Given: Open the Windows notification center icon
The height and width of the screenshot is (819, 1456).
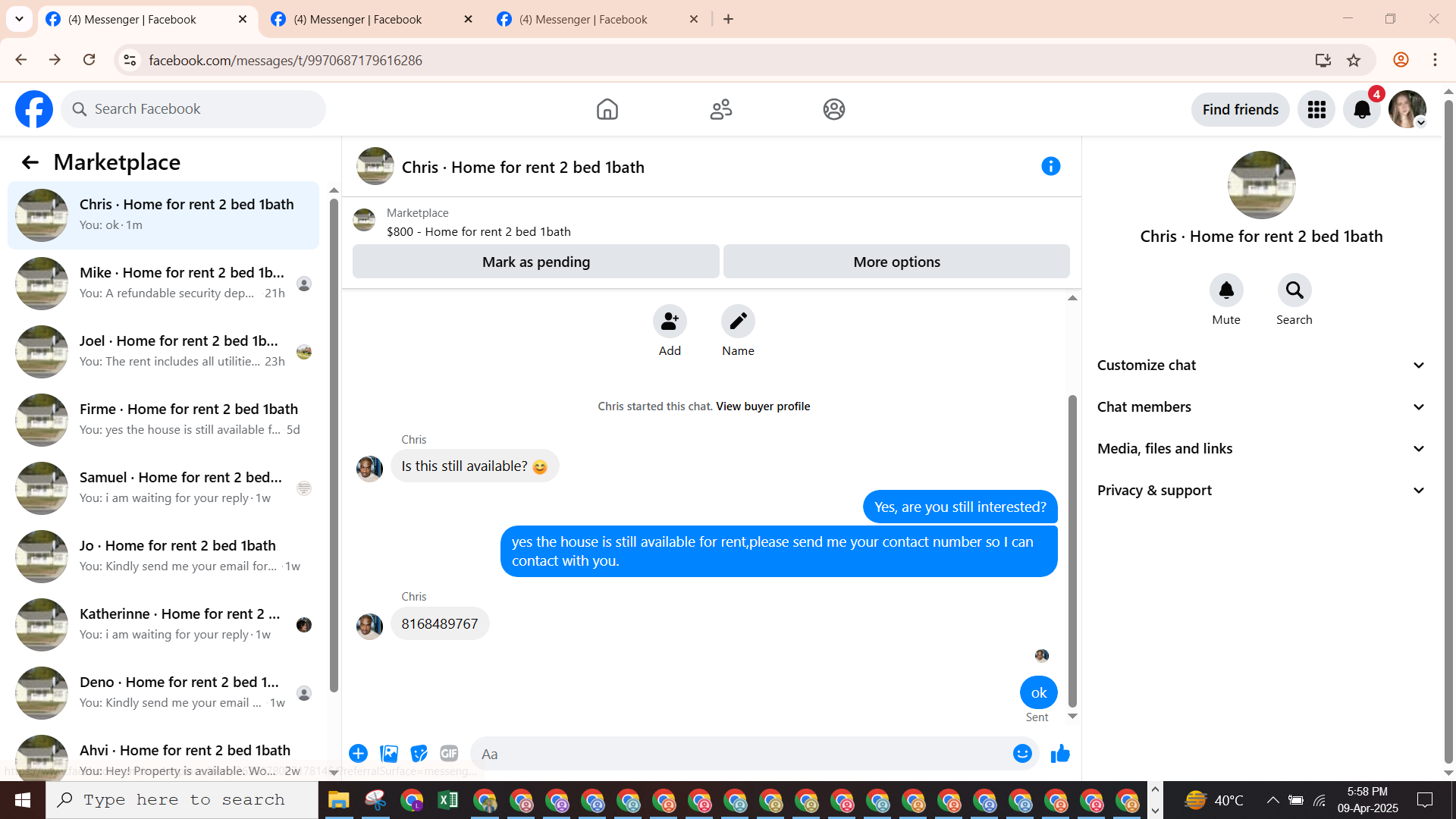Looking at the screenshot, I should click(1425, 800).
